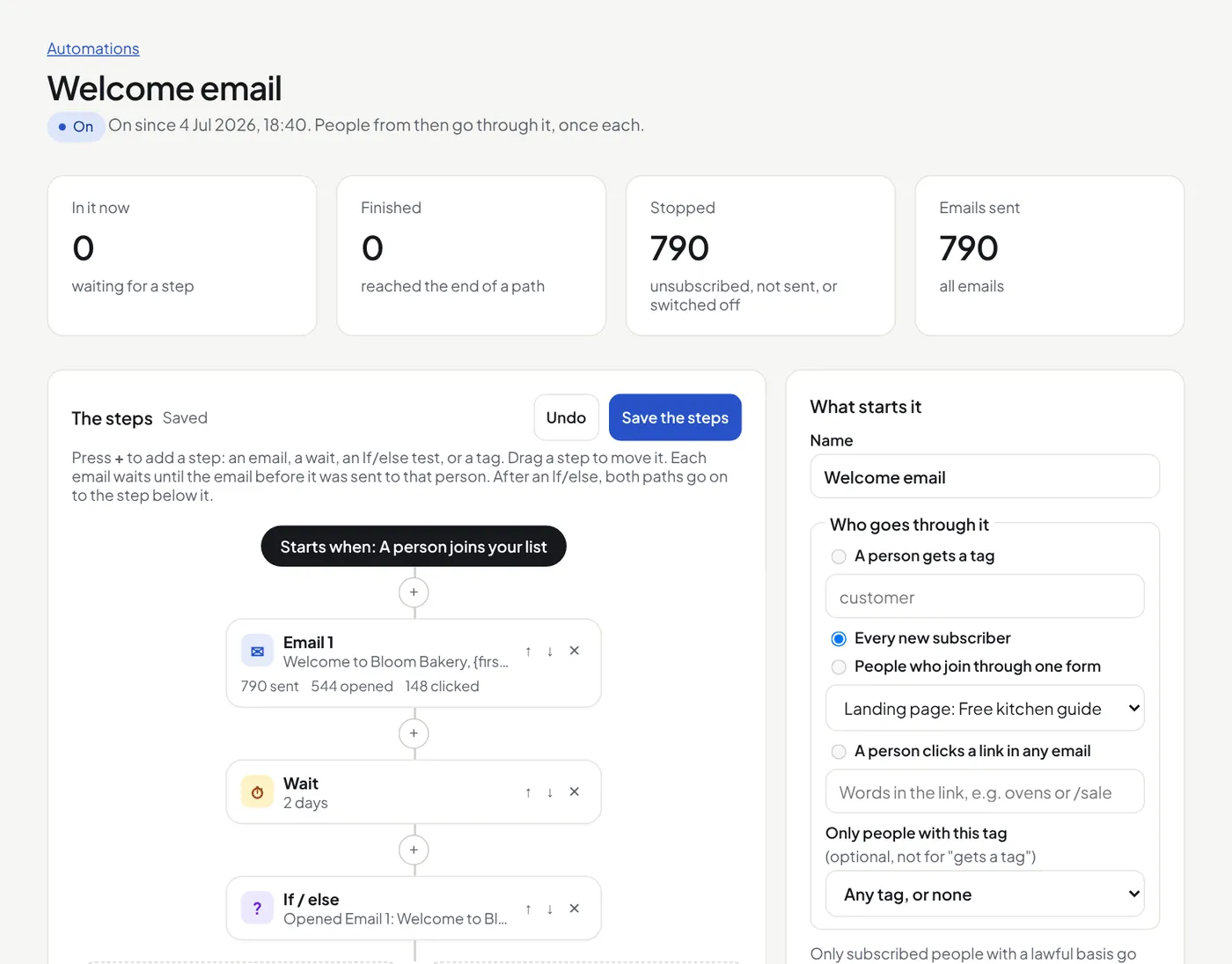This screenshot has height=964, width=1232.
Task: Click the 'Welcome to Bloom Bakery' subject line
Action: click(396, 661)
